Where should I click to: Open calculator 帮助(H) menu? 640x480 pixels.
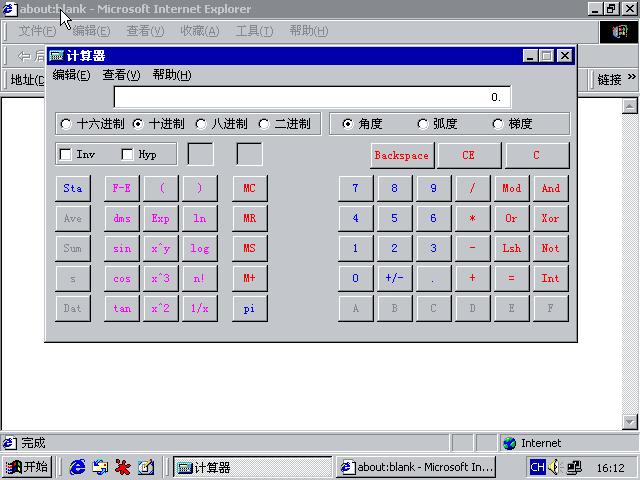(x=172, y=75)
